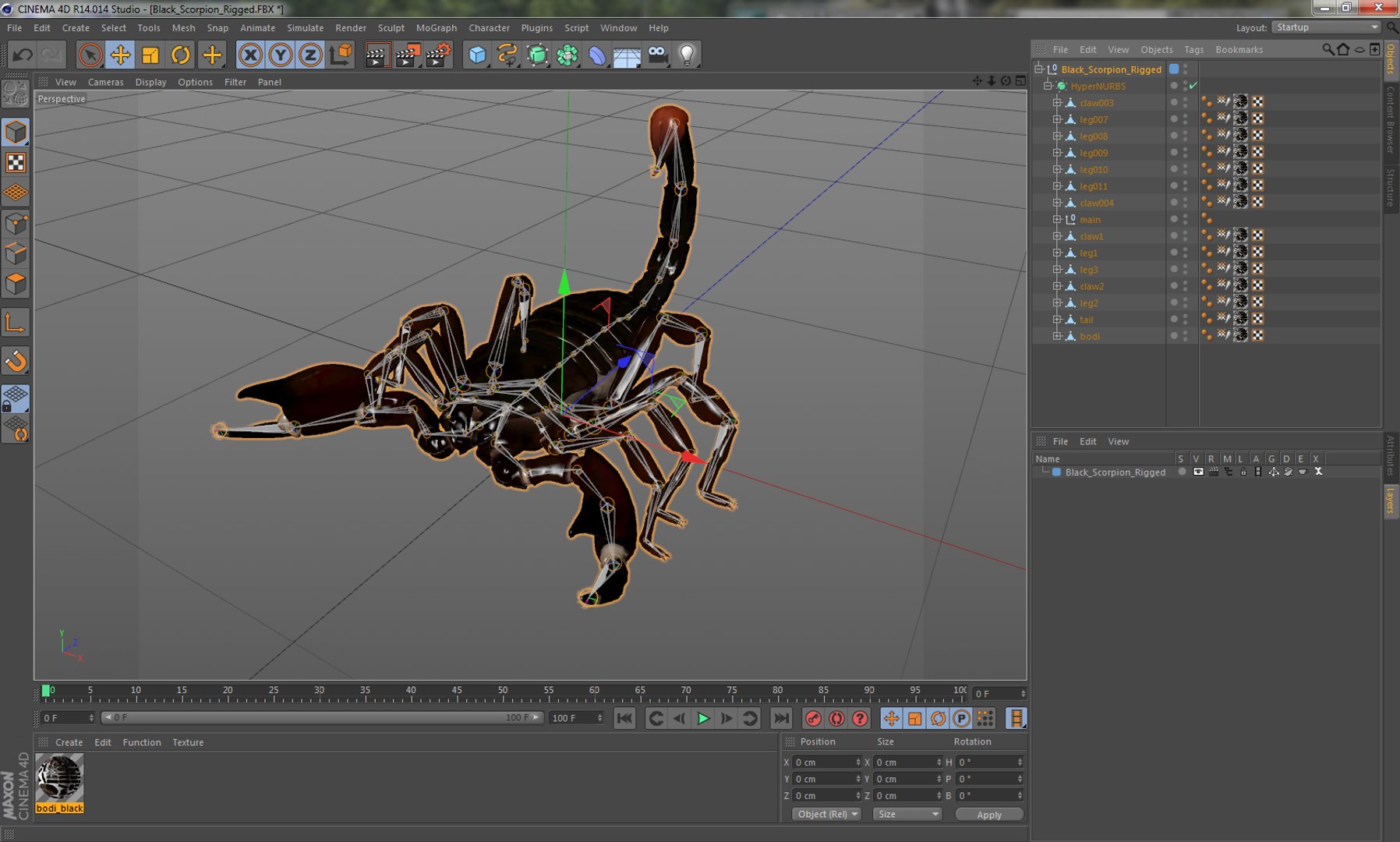The height and width of the screenshot is (842, 1400).
Task: Open viewport Cameras menu
Action: pos(105,82)
